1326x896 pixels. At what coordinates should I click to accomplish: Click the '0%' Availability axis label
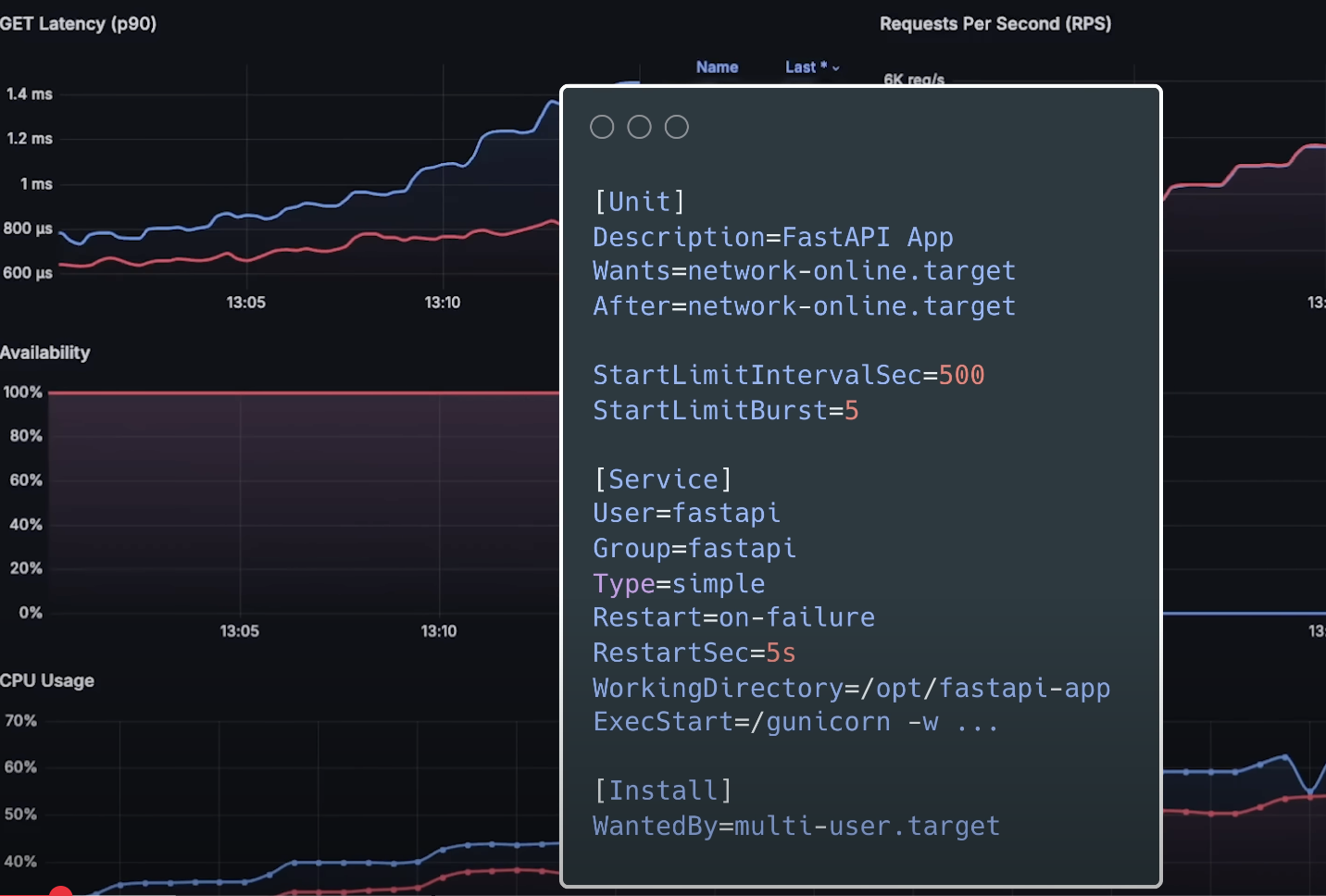[x=31, y=613]
